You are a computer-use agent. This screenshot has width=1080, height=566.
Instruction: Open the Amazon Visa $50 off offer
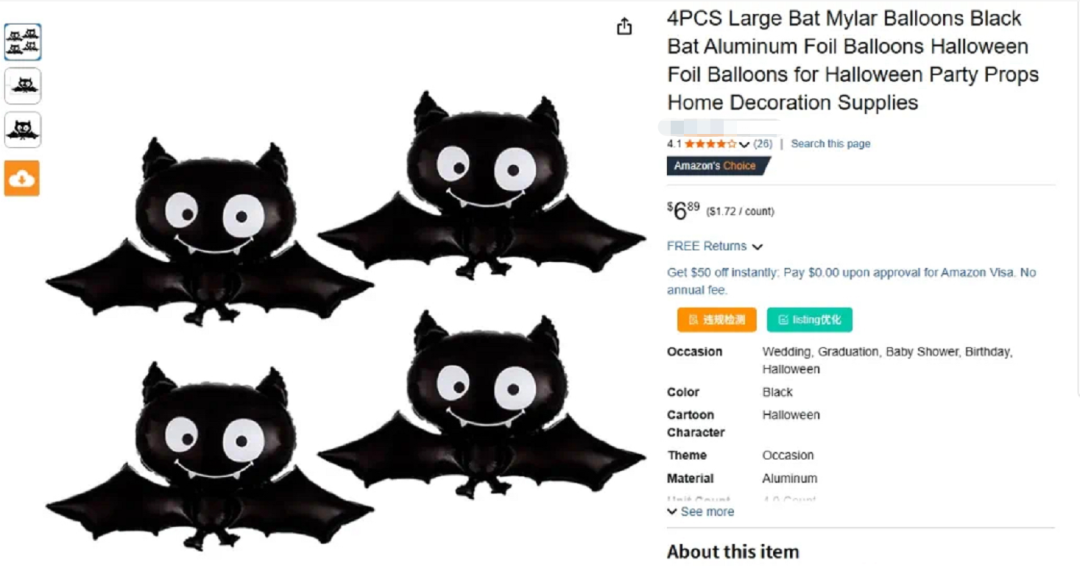851,281
